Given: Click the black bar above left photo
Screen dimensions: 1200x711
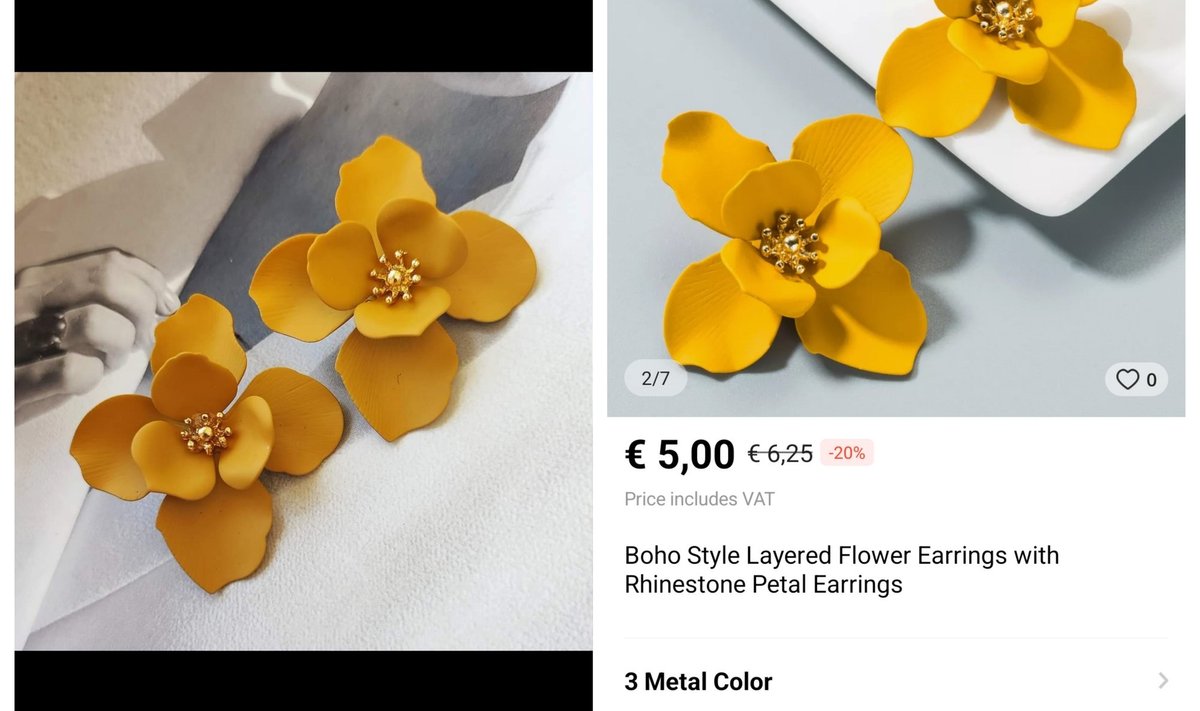Looking at the screenshot, I should pyautogui.click(x=303, y=36).
